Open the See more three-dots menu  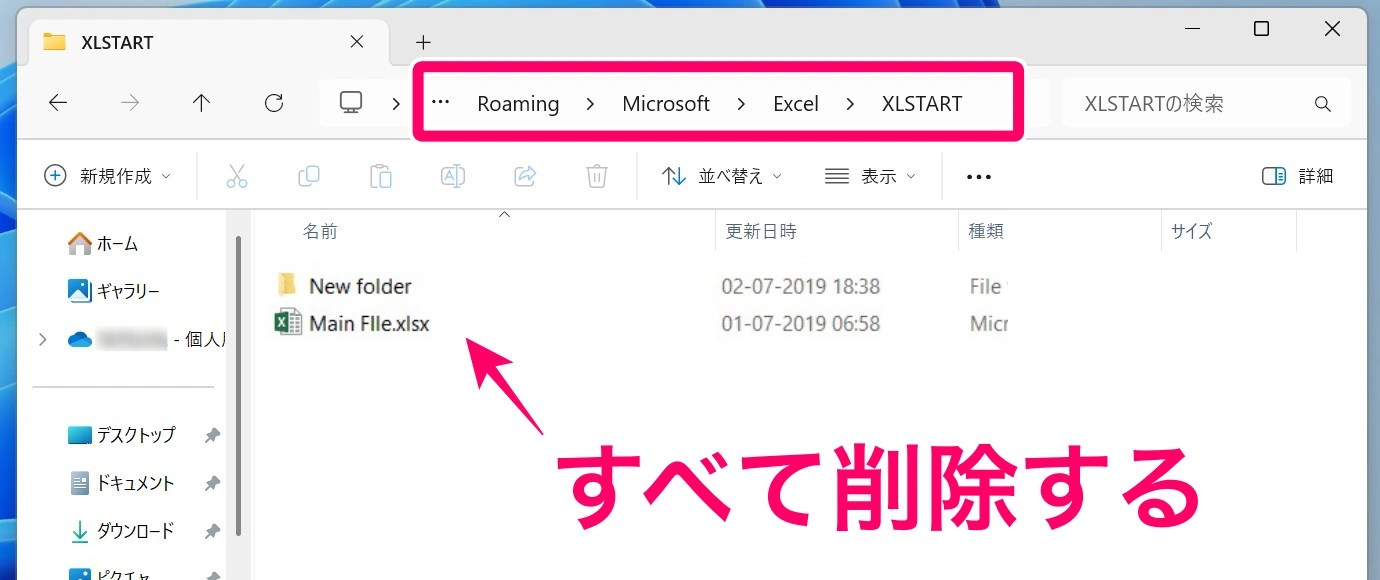(979, 177)
